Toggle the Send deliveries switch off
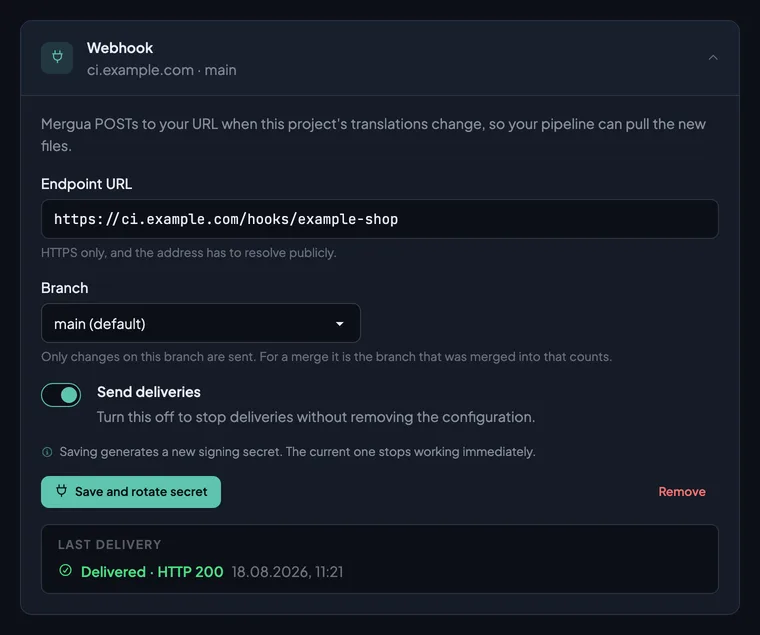The width and height of the screenshot is (760, 635). point(61,395)
